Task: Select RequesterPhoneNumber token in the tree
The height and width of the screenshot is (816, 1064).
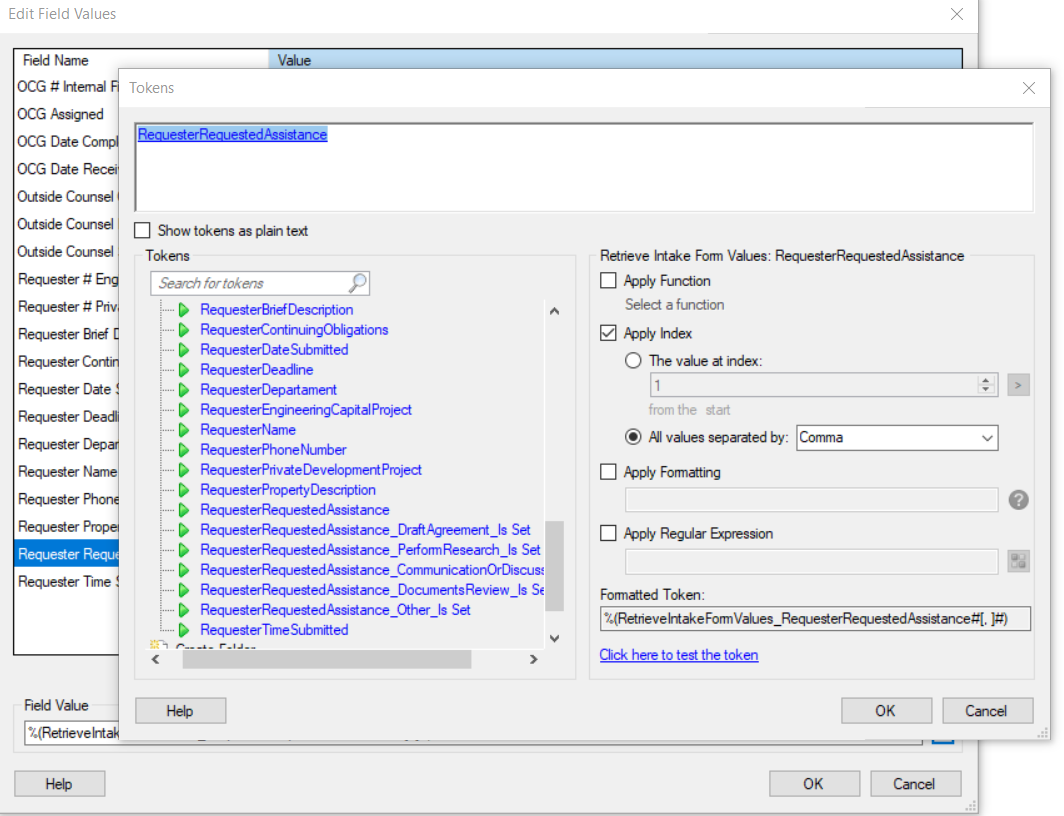Action: [x=273, y=450]
